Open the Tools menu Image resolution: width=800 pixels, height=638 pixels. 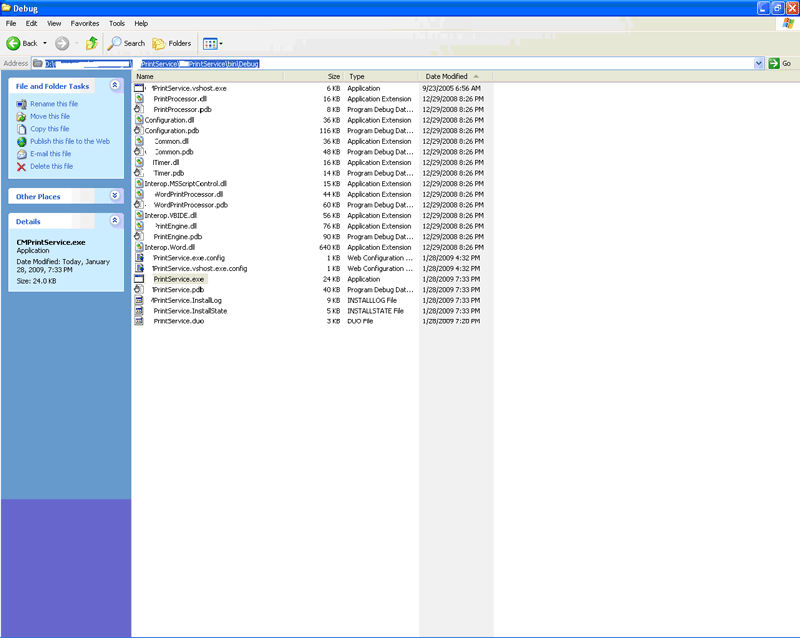[117, 23]
